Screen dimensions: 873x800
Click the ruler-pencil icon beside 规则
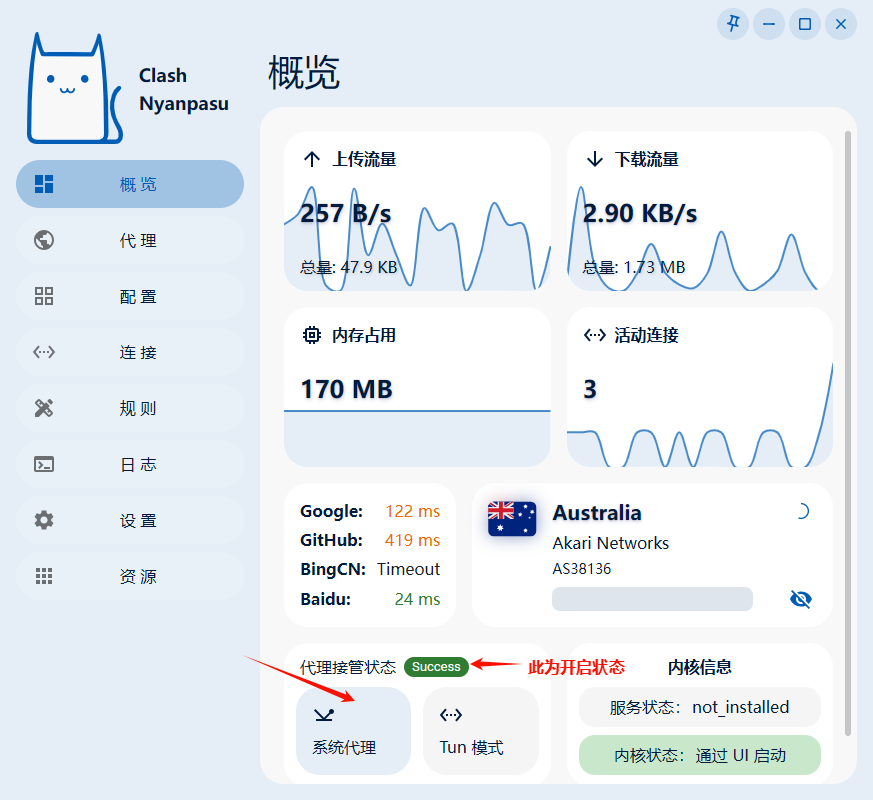coord(44,408)
